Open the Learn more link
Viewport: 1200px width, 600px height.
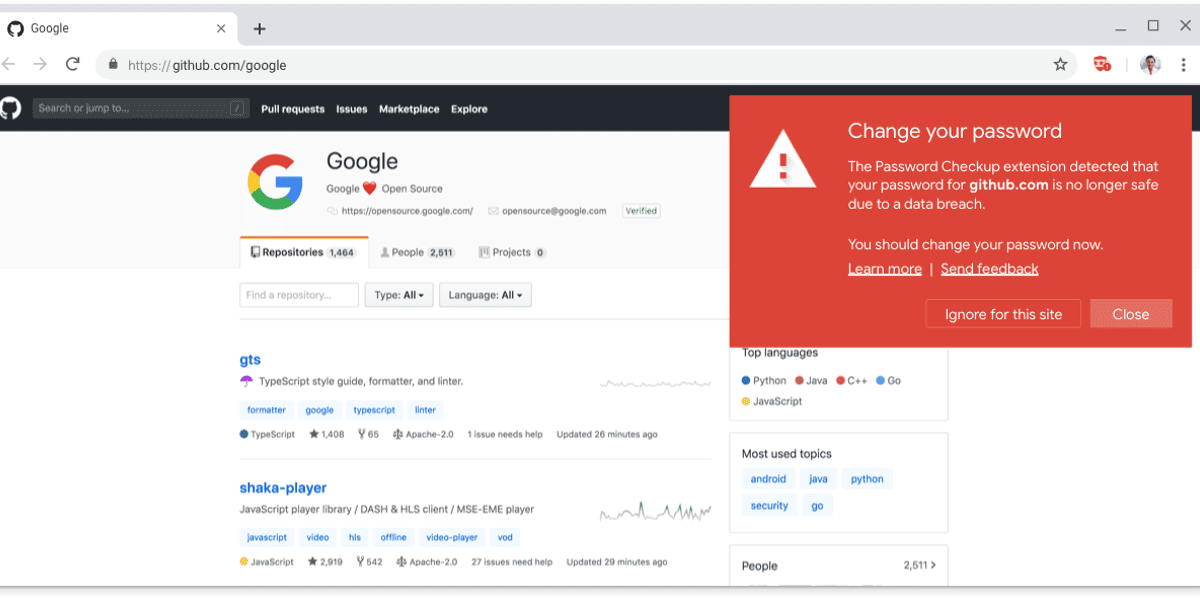coord(885,269)
